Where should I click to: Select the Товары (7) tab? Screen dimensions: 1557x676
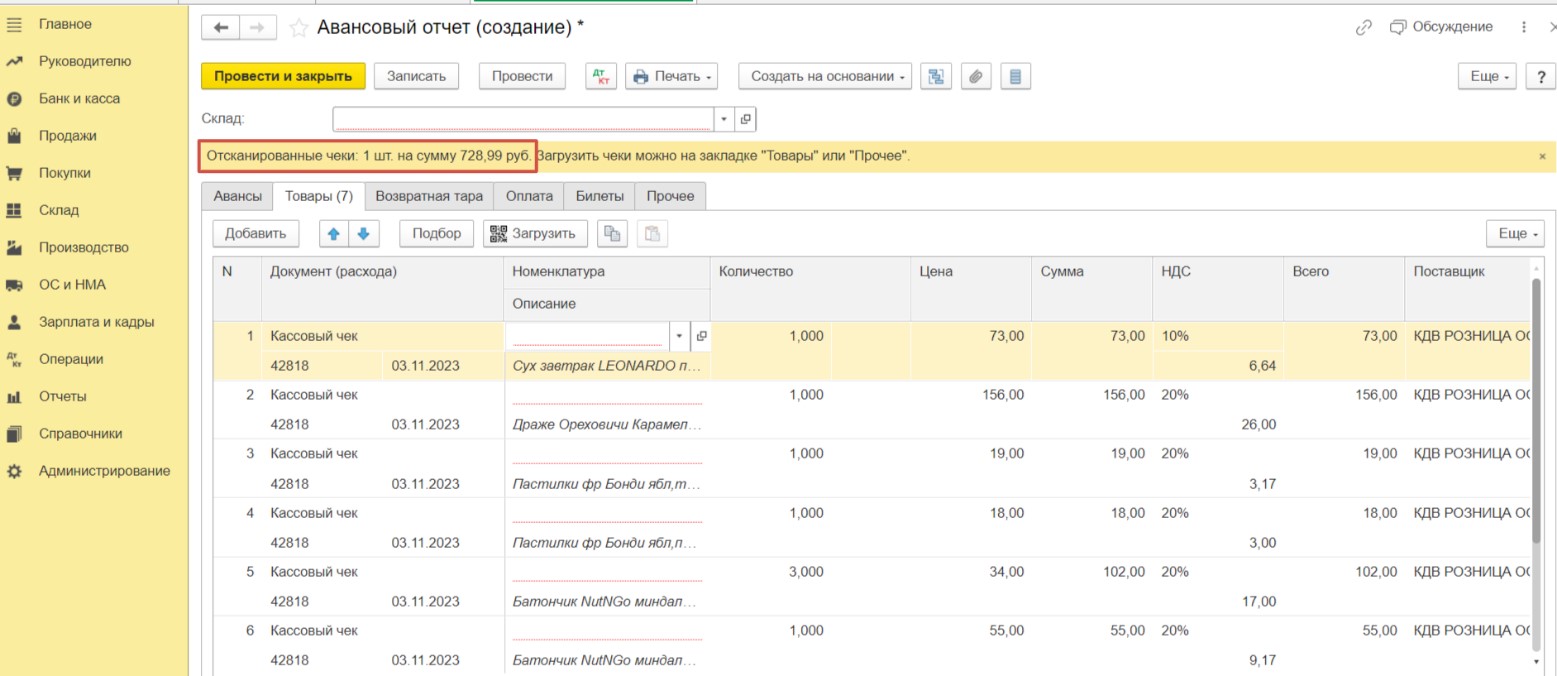pos(319,196)
